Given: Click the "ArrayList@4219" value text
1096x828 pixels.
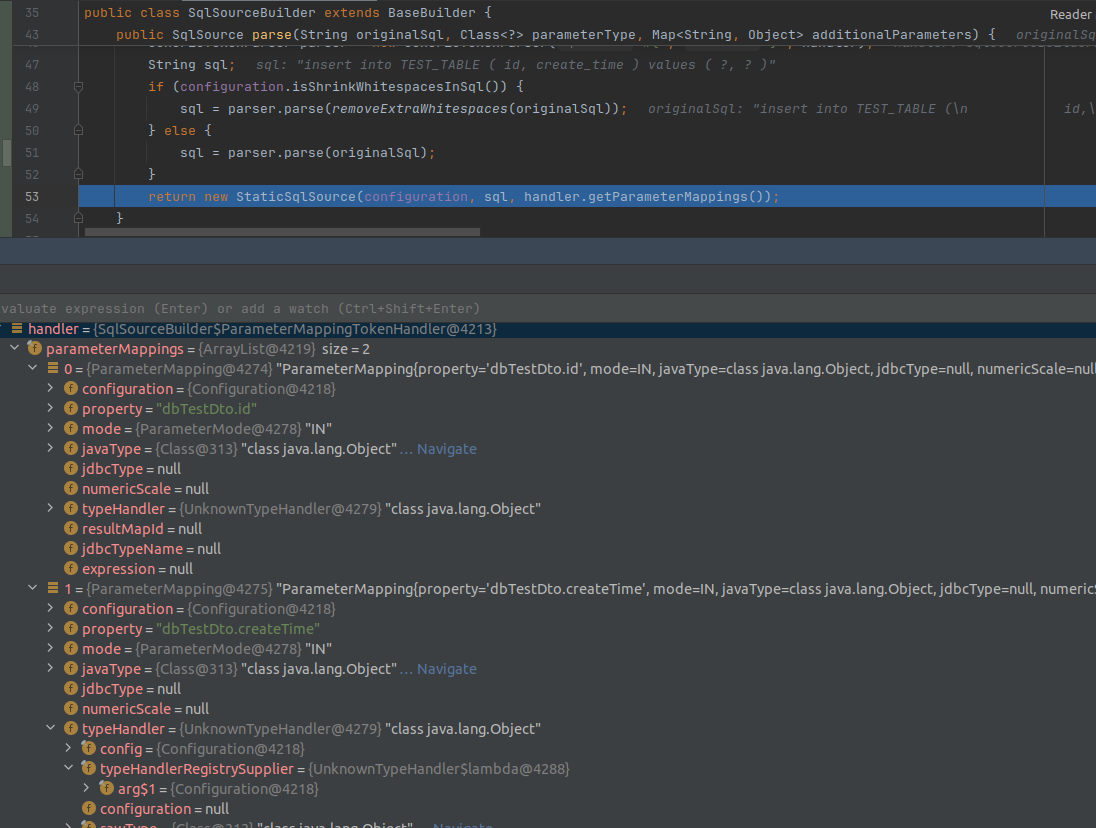Looking at the screenshot, I should coord(257,349).
